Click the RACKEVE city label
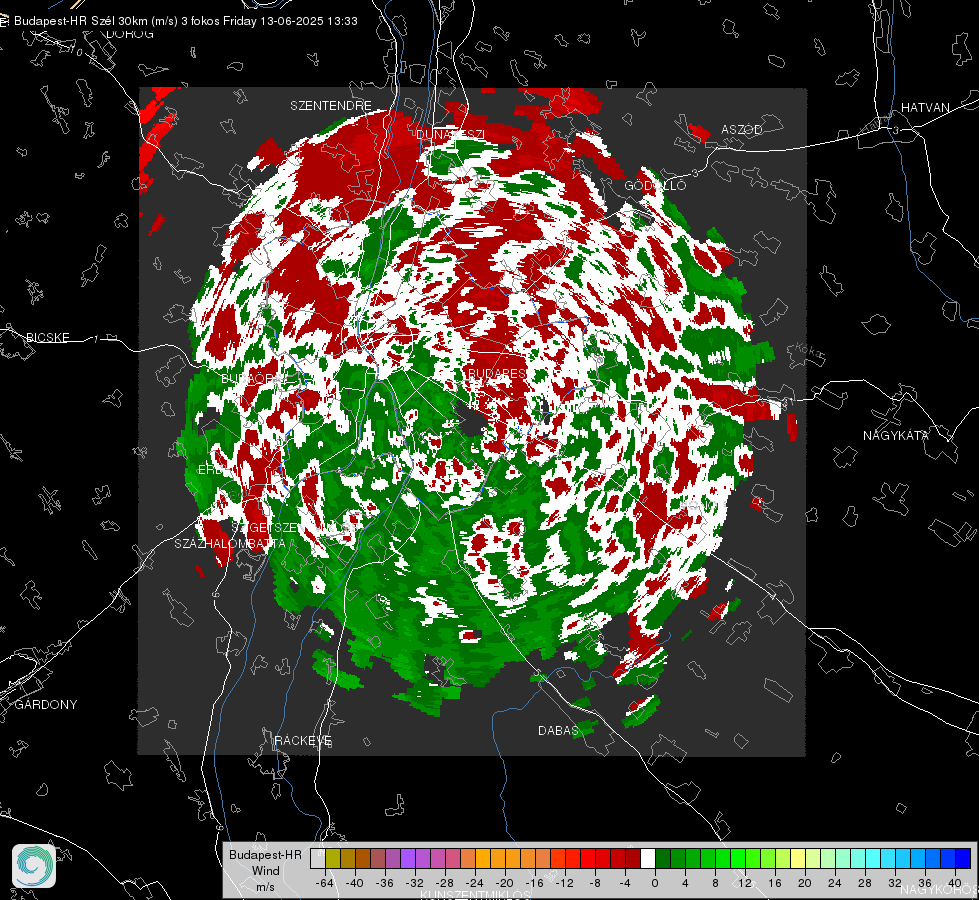Image resolution: width=979 pixels, height=900 pixels. (x=303, y=740)
